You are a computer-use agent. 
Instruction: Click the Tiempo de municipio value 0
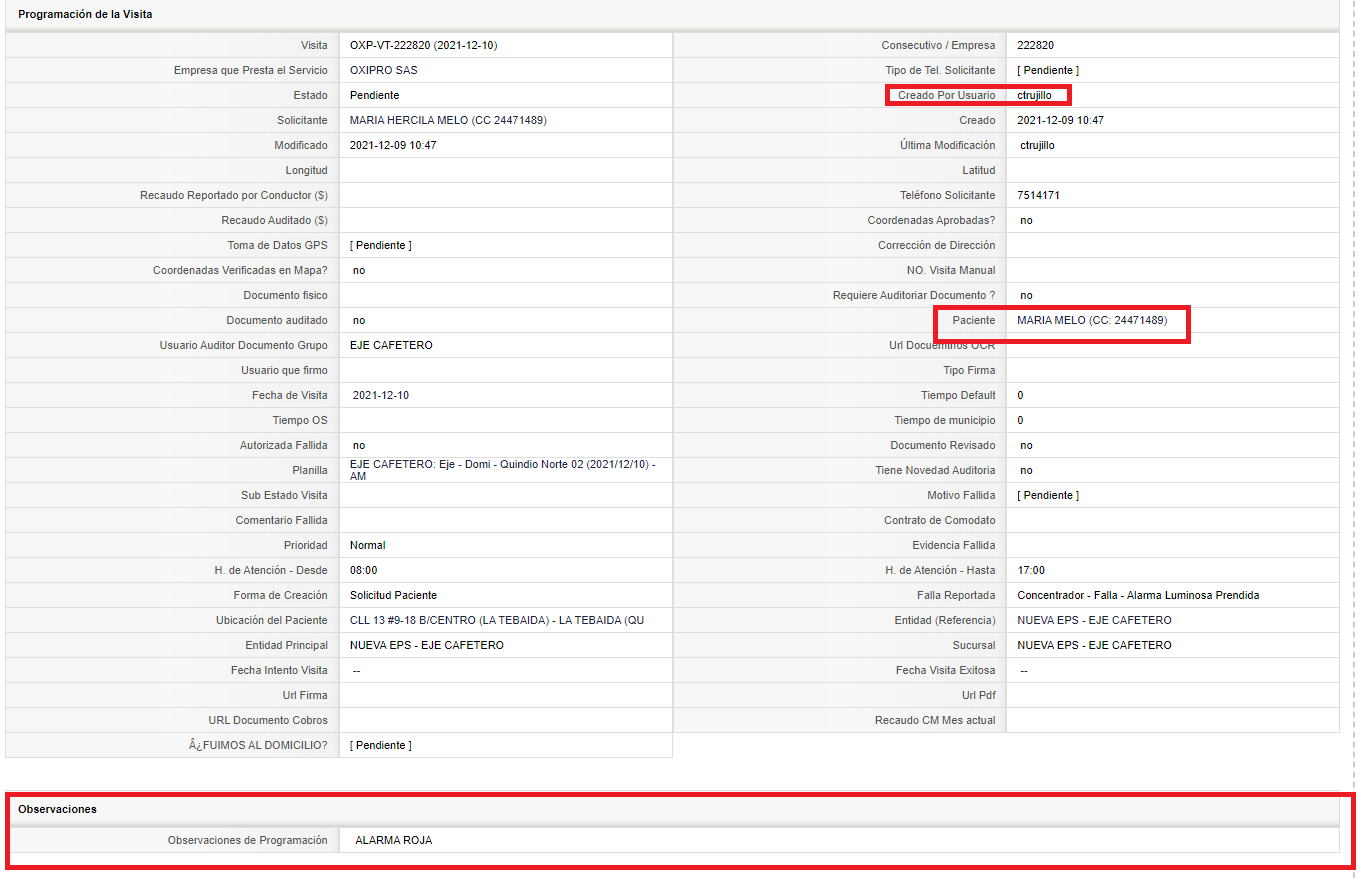coord(1020,420)
